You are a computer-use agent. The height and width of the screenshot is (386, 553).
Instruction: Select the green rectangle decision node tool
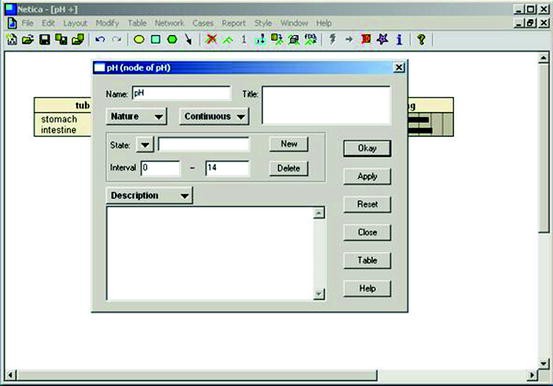click(x=156, y=40)
